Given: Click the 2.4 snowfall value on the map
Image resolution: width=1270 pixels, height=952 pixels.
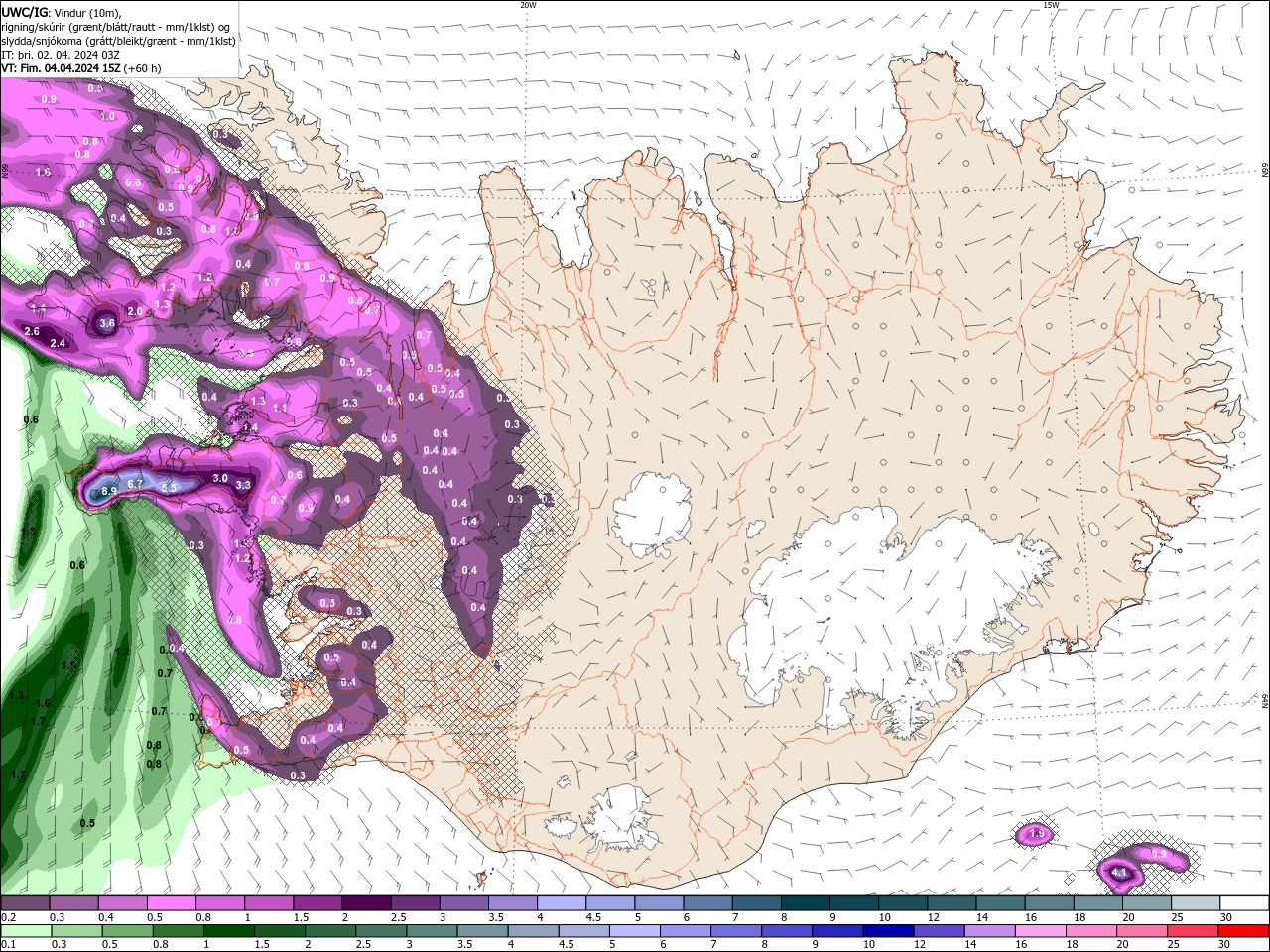Looking at the screenshot, I should point(58,343).
